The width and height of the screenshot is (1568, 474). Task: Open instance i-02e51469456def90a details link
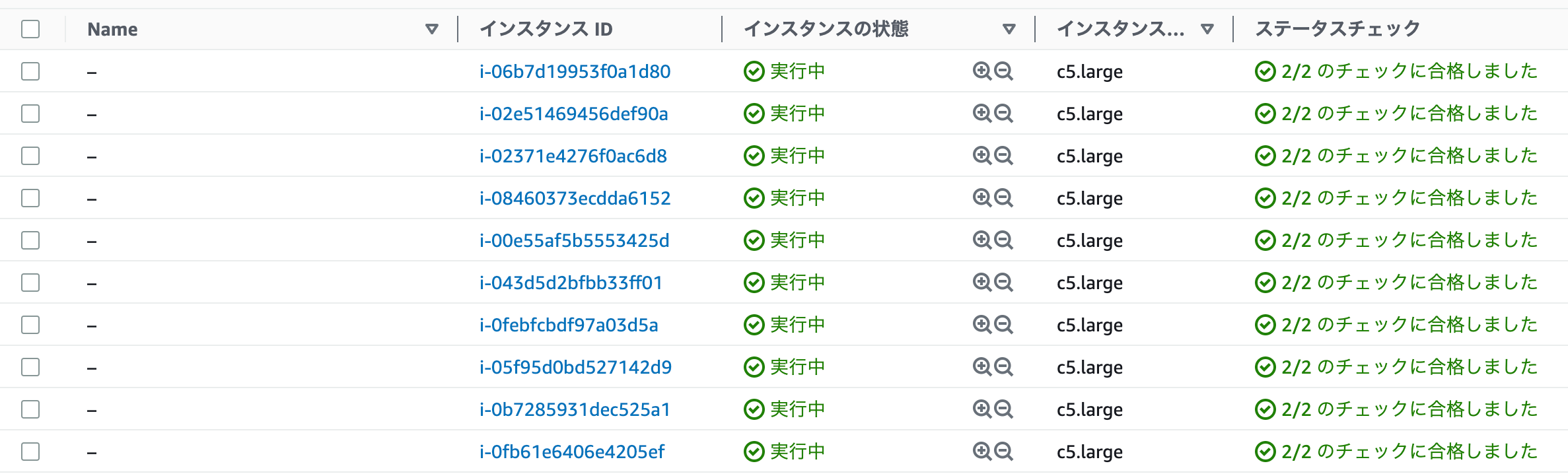[x=575, y=113]
